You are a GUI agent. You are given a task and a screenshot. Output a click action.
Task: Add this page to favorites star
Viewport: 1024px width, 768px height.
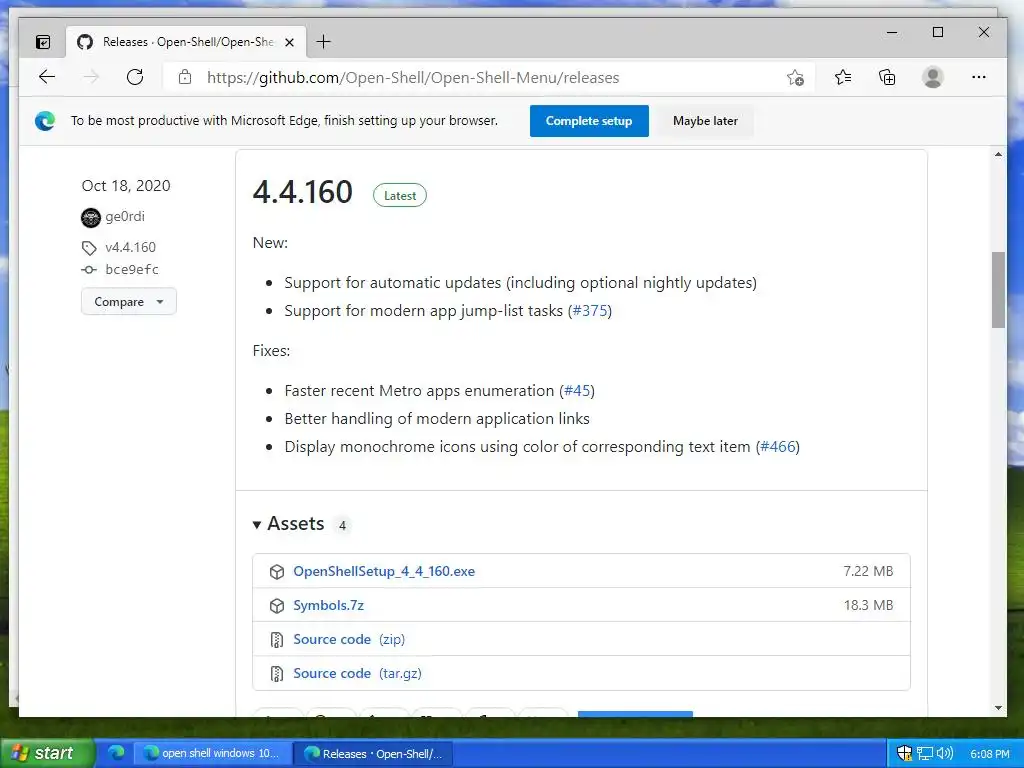click(795, 78)
